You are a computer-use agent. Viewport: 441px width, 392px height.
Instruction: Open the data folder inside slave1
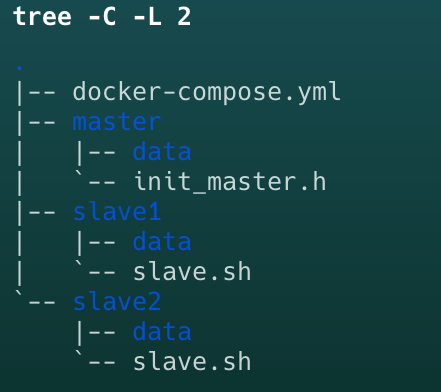point(162,242)
